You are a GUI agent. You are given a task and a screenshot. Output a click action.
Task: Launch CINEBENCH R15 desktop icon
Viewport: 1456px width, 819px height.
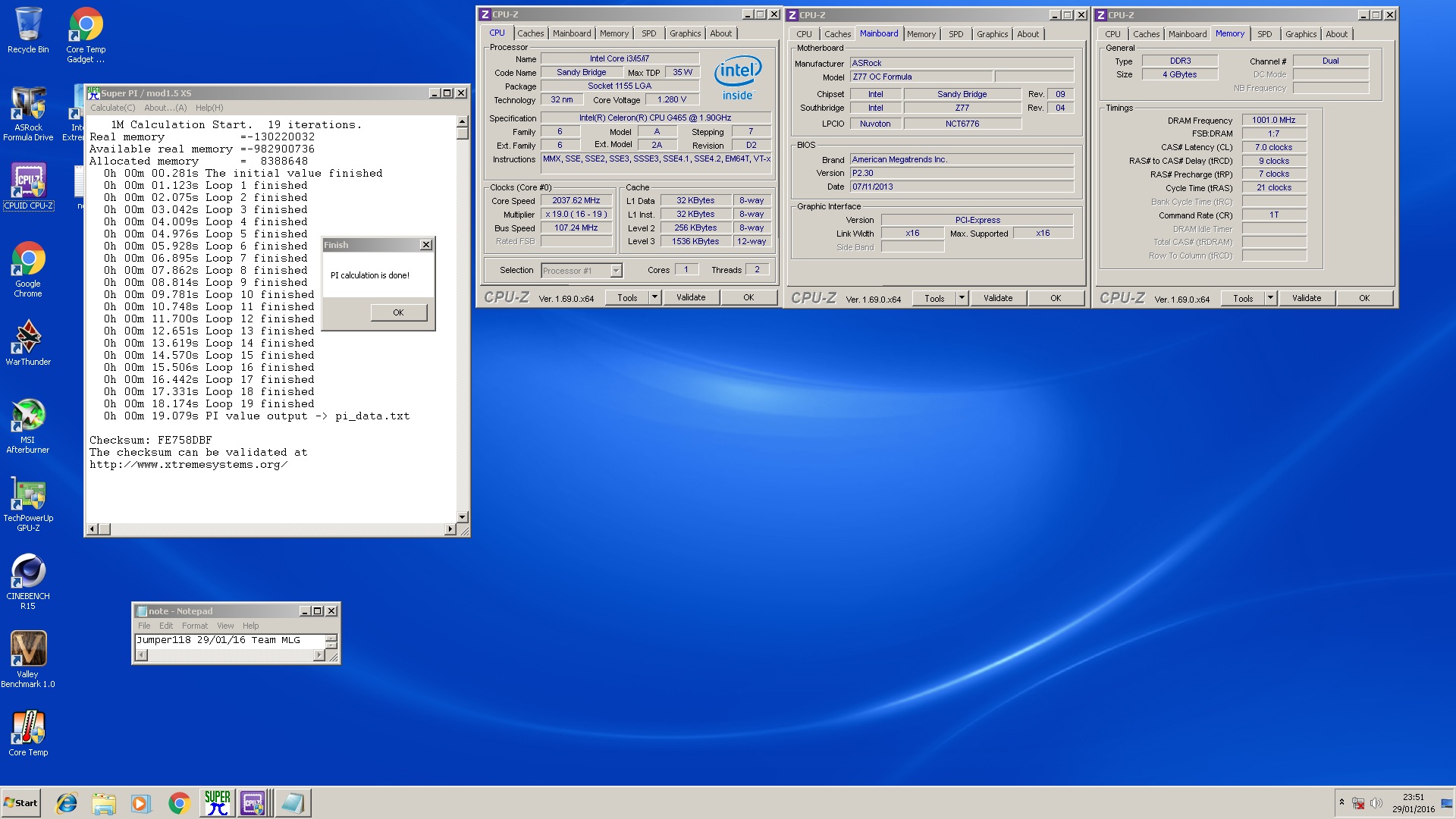(28, 582)
